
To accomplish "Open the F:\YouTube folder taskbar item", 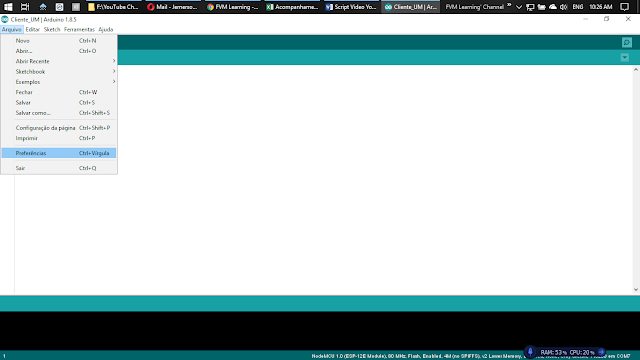I will pyautogui.click(x=113, y=7).
